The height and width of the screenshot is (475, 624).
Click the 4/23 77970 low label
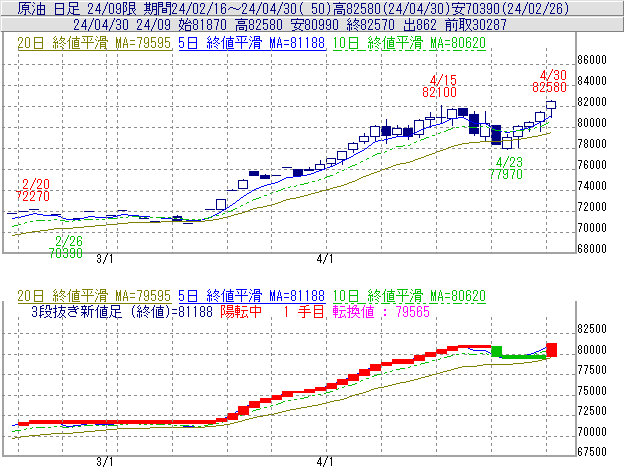tap(506, 168)
